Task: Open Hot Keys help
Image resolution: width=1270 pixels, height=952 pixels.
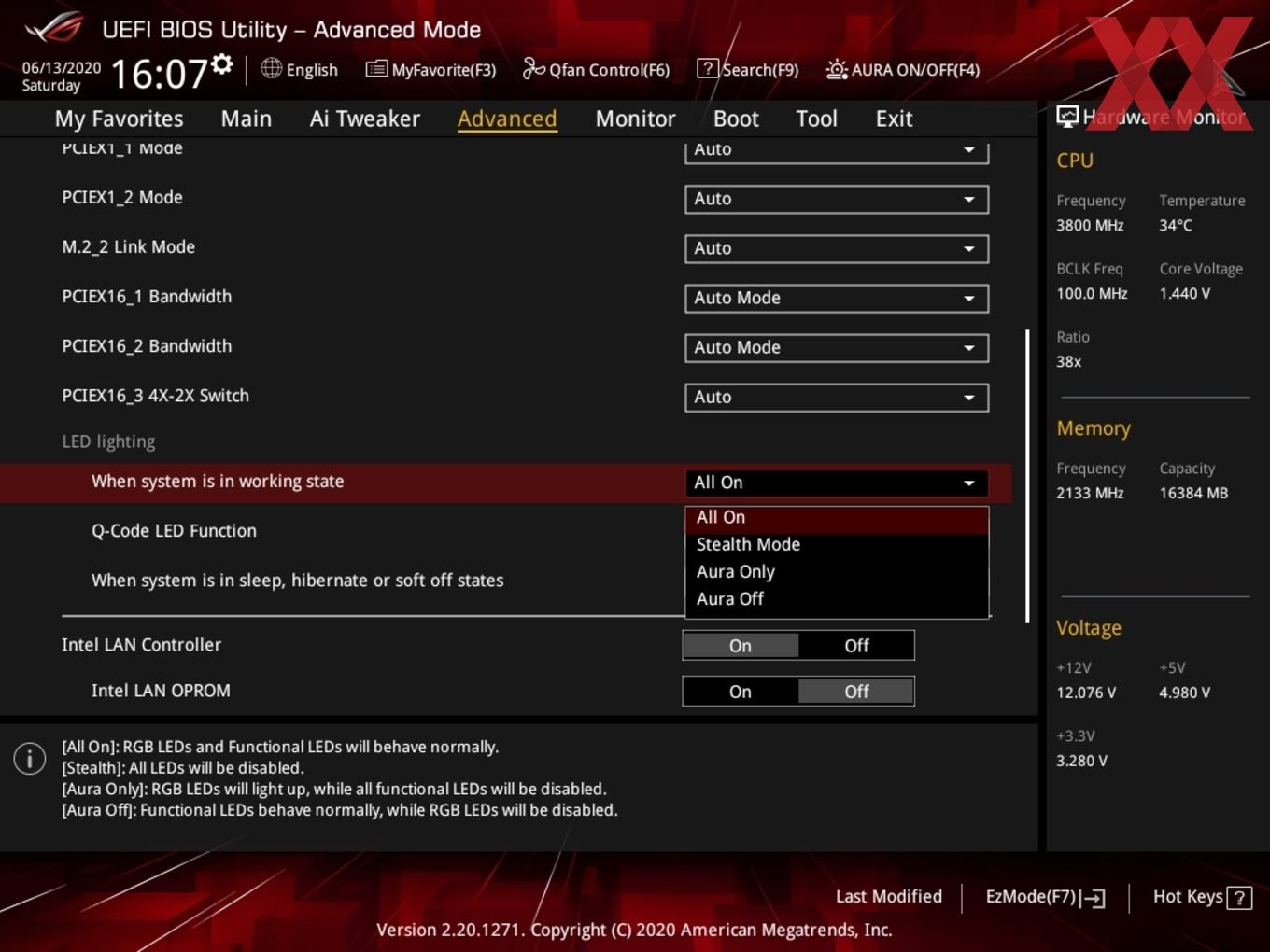Action: point(1202,897)
